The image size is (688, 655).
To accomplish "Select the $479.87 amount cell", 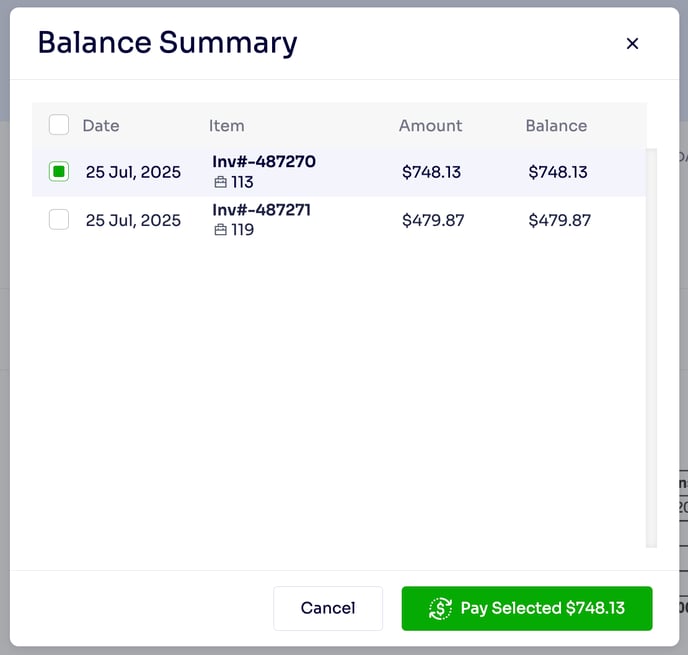I will [433, 220].
